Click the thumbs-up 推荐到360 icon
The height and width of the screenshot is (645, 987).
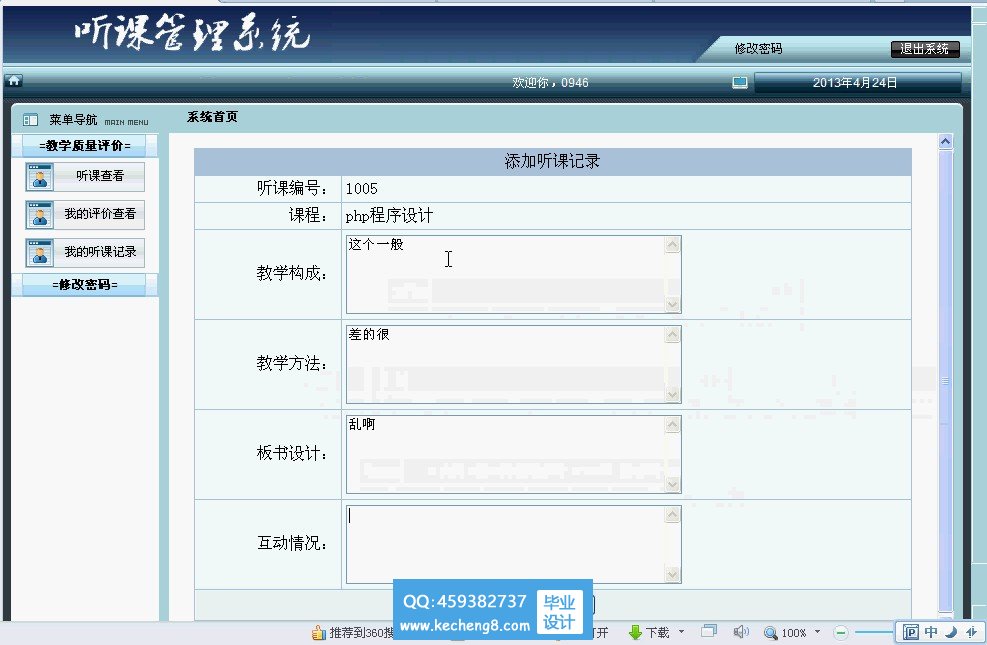[319, 632]
